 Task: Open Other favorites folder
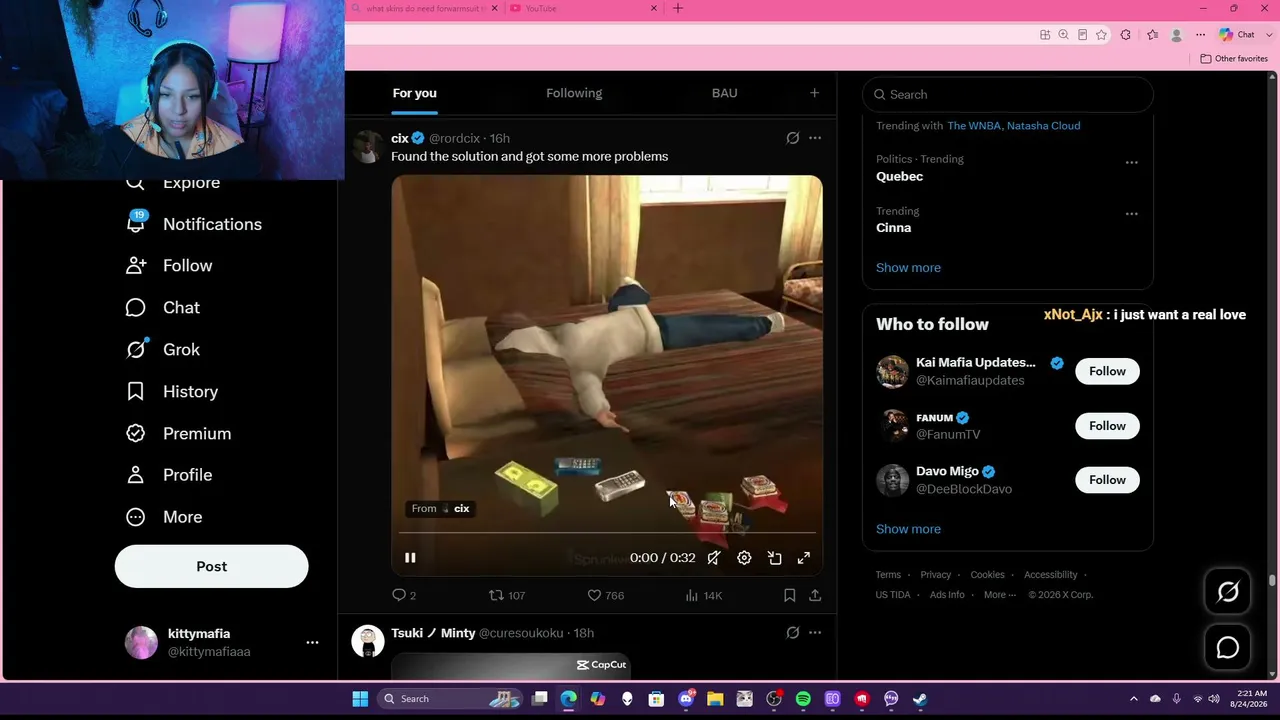[1234, 59]
